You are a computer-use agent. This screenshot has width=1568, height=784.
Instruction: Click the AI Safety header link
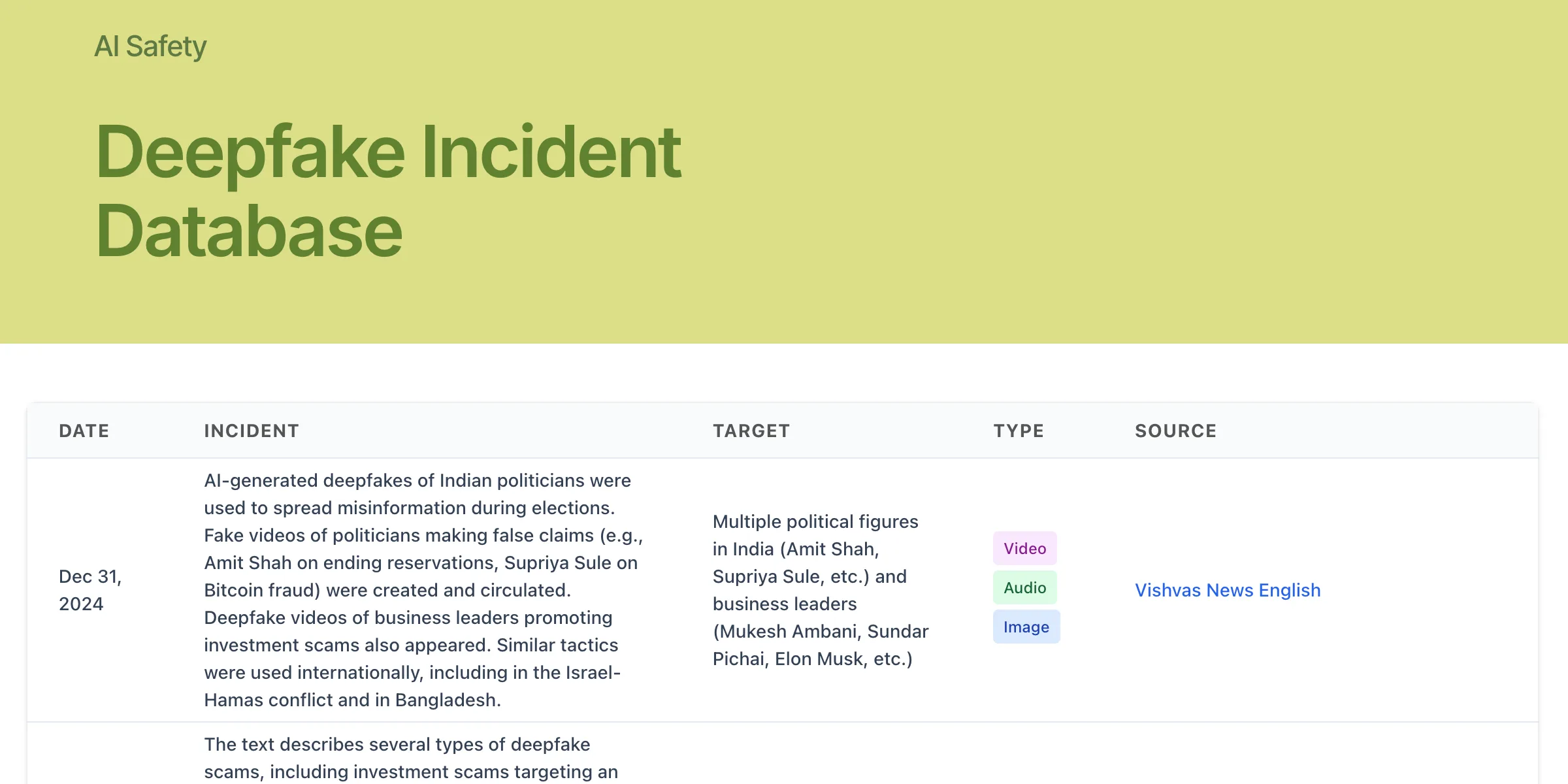150,46
